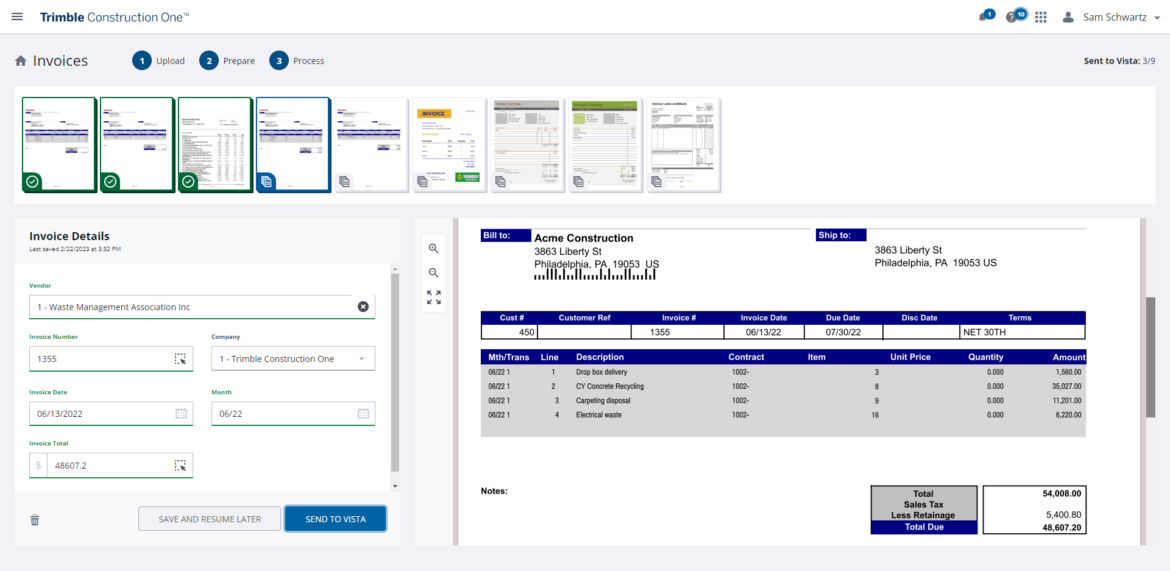This screenshot has width=1170, height=571.
Task: Expand the document viewer to fullscreen
Action: tap(434, 298)
